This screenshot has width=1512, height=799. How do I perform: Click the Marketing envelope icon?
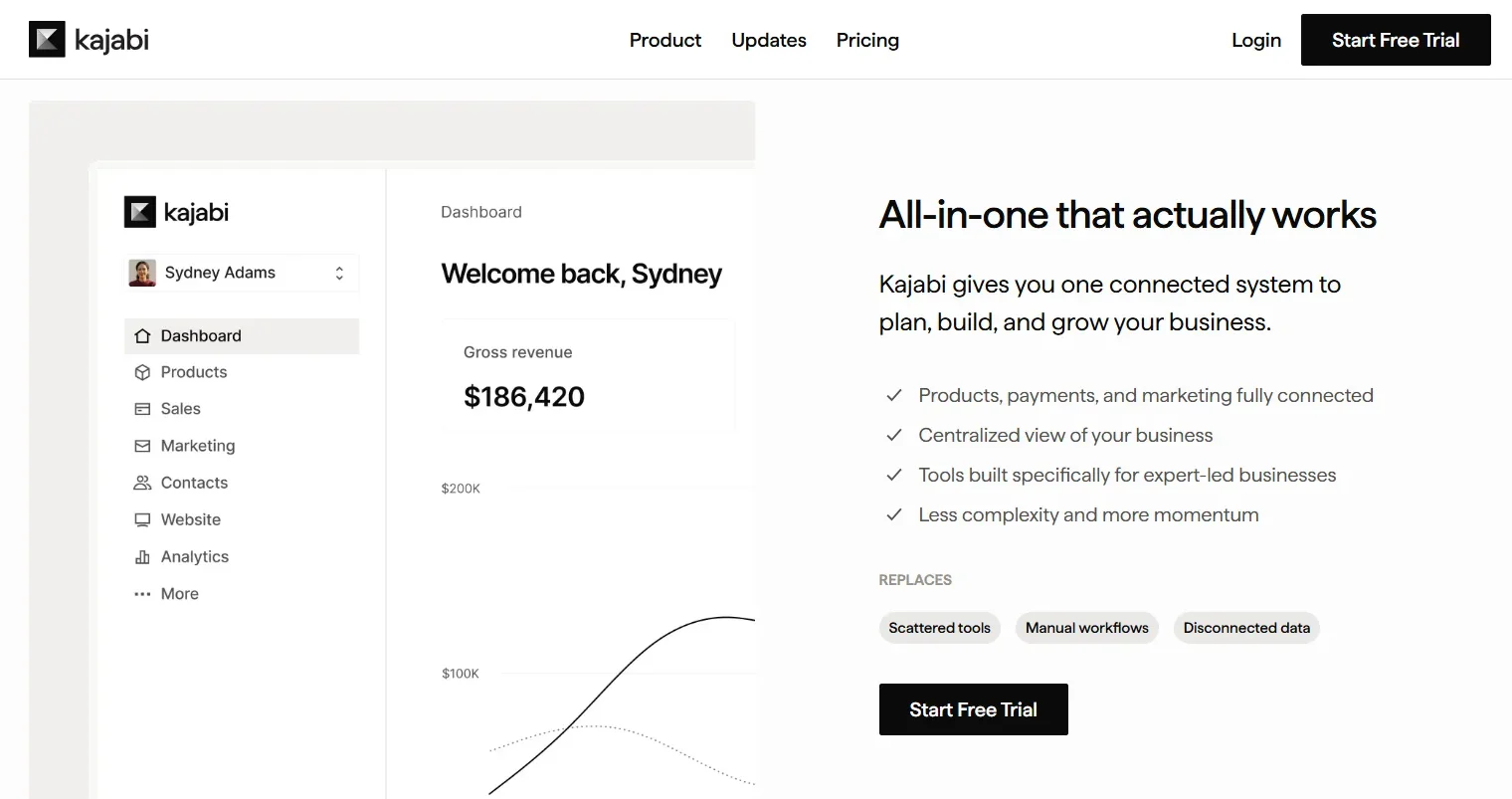(x=142, y=446)
